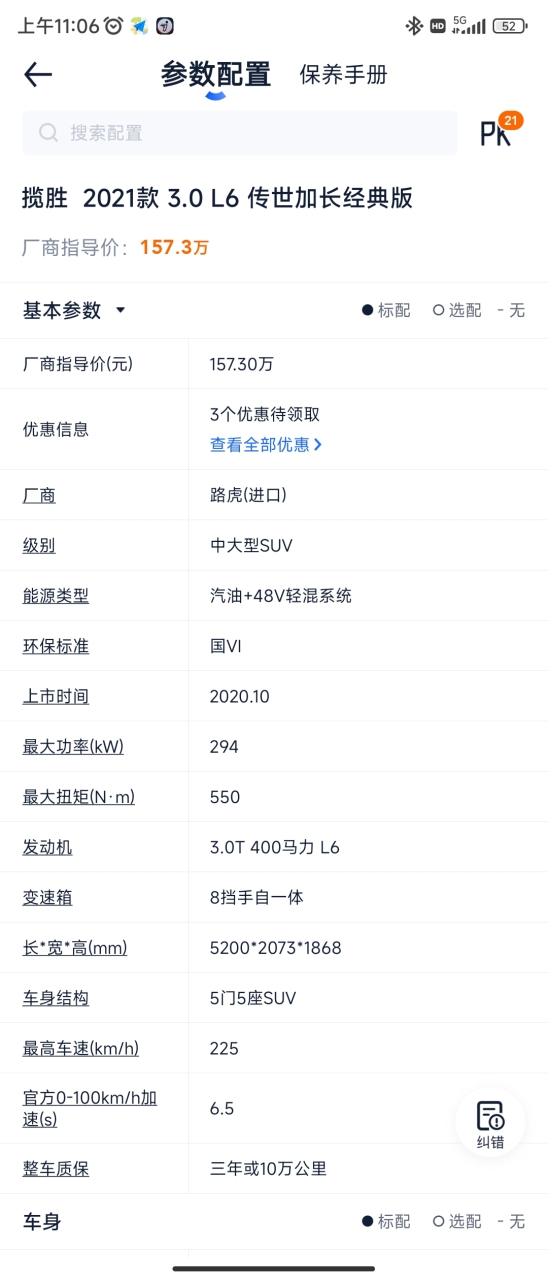Image resolution: width=548 pixels, height=1280 pixels.
Task: Expand the 基本参数 dropdown arrow
Action: click(x=121, y=310)
